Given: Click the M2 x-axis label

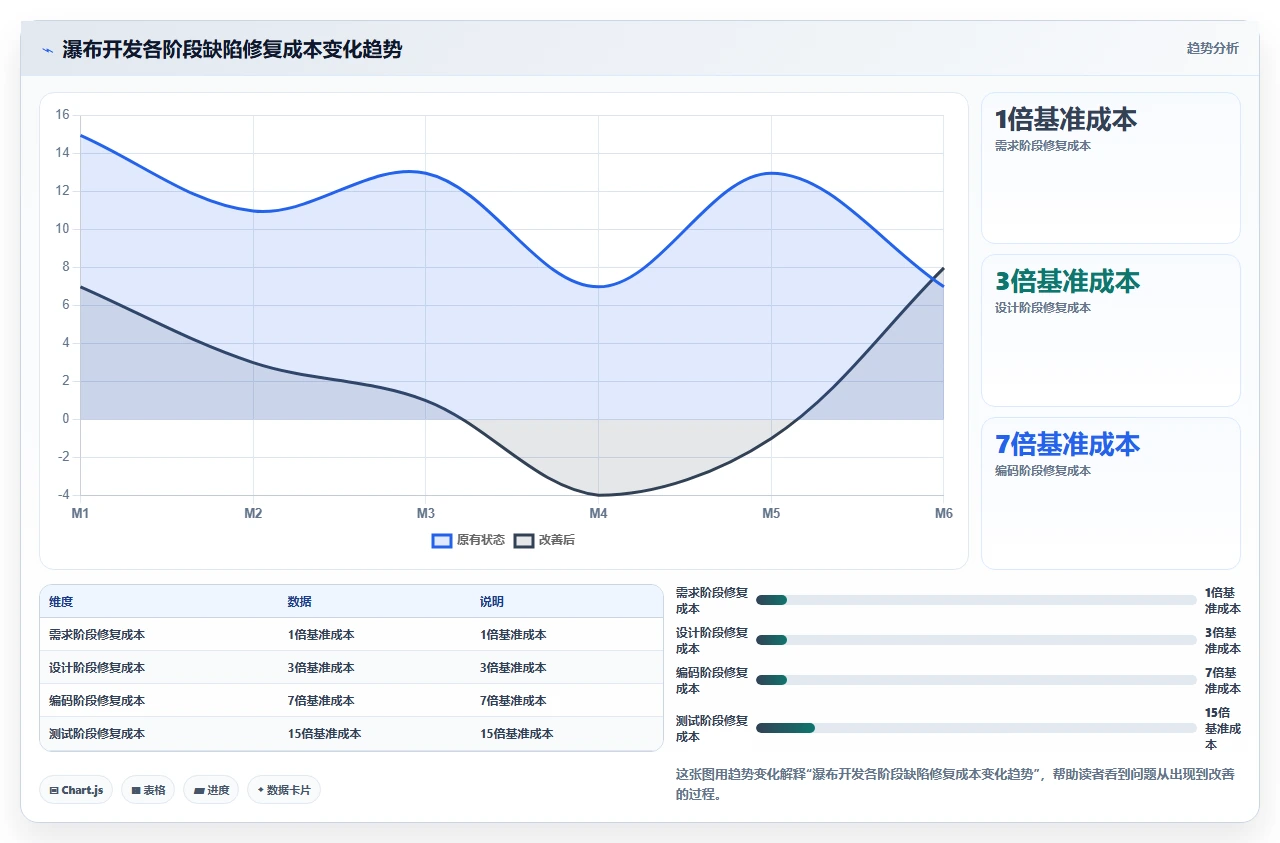Looking at the screenshot, I should pyautogui.click(x=253, y=514).
